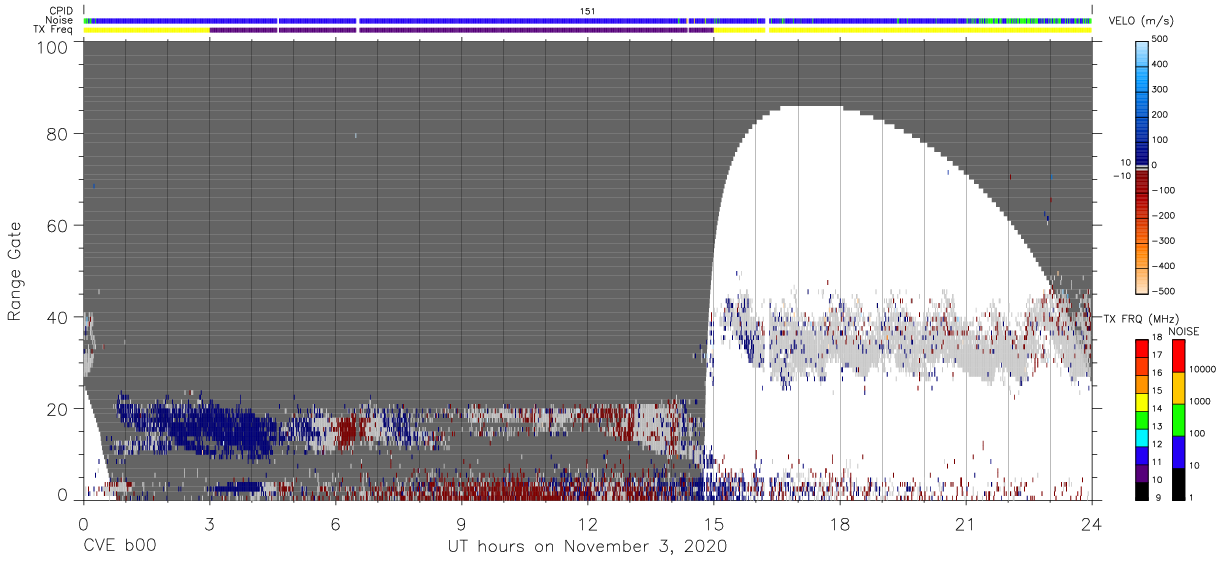Click the 100 tick on Range Gate axis
This screenshot has height=567, width=1228.
52,46
